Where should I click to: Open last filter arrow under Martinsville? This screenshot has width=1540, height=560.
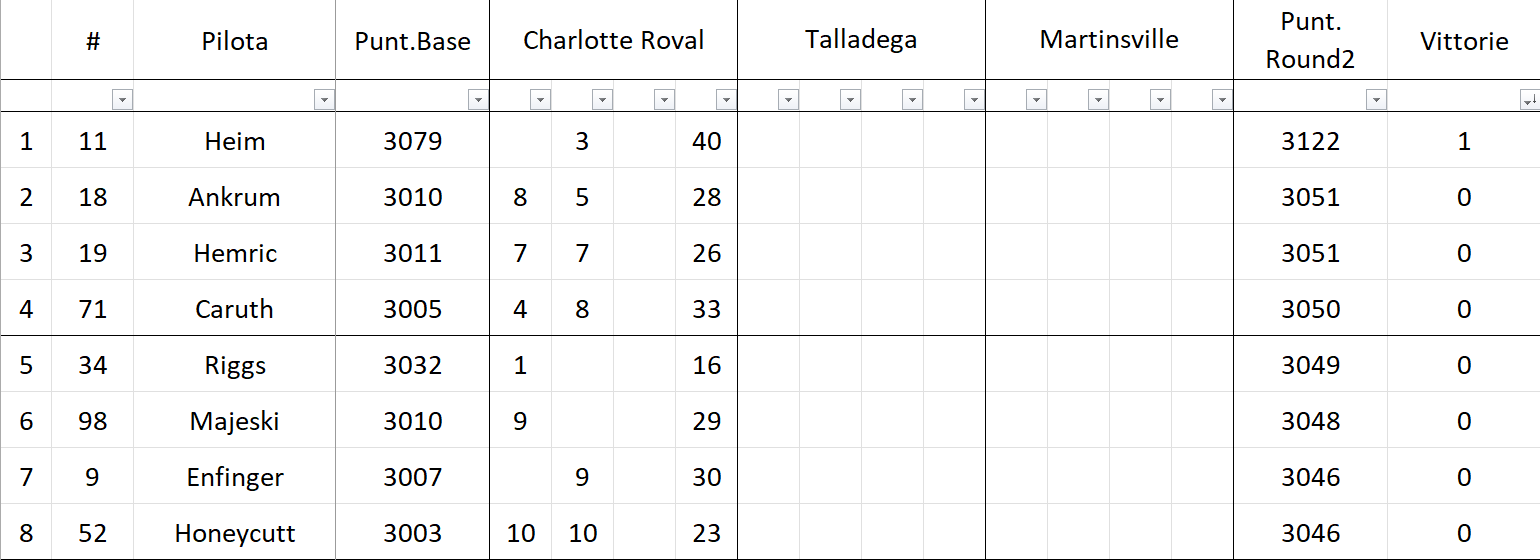click(1222, 100)
